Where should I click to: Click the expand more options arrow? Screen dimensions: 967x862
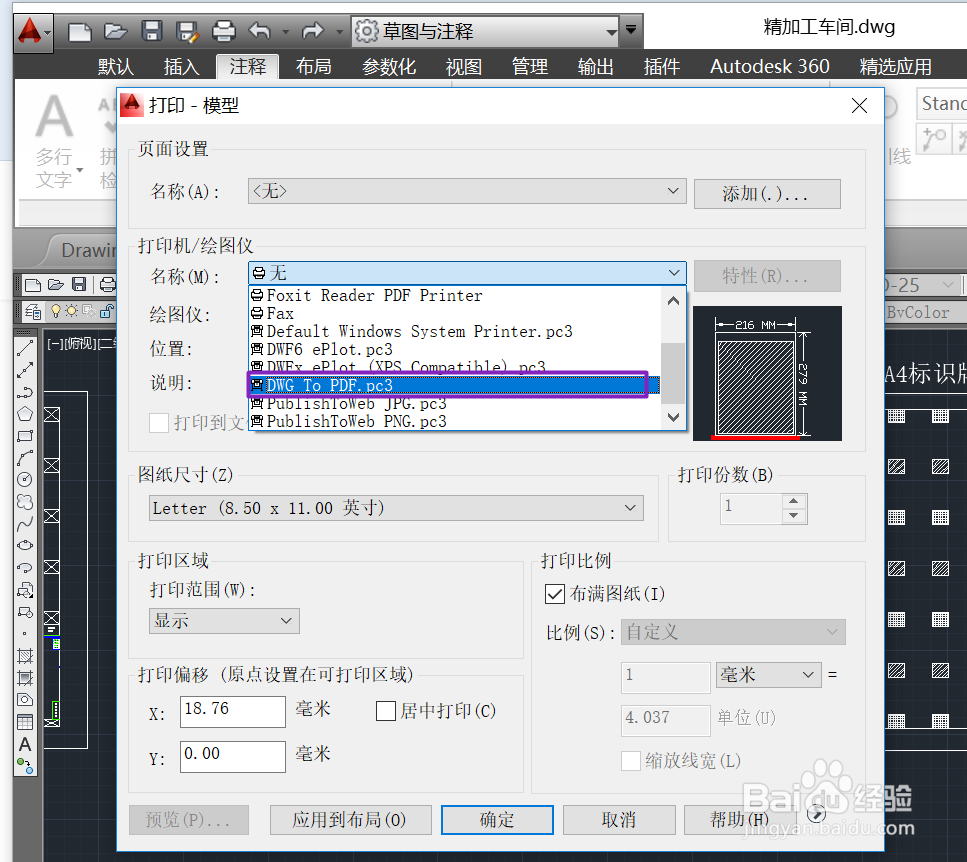tap(817, 813)
